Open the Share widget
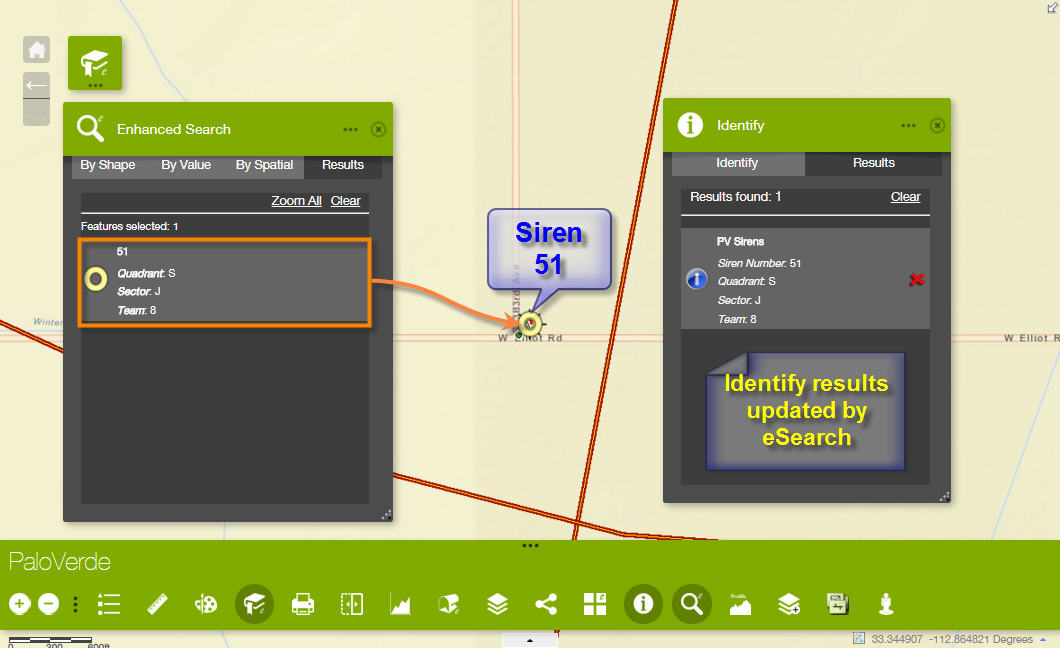The width and height of the screenshot is (1060, 648). click(546, 603)
